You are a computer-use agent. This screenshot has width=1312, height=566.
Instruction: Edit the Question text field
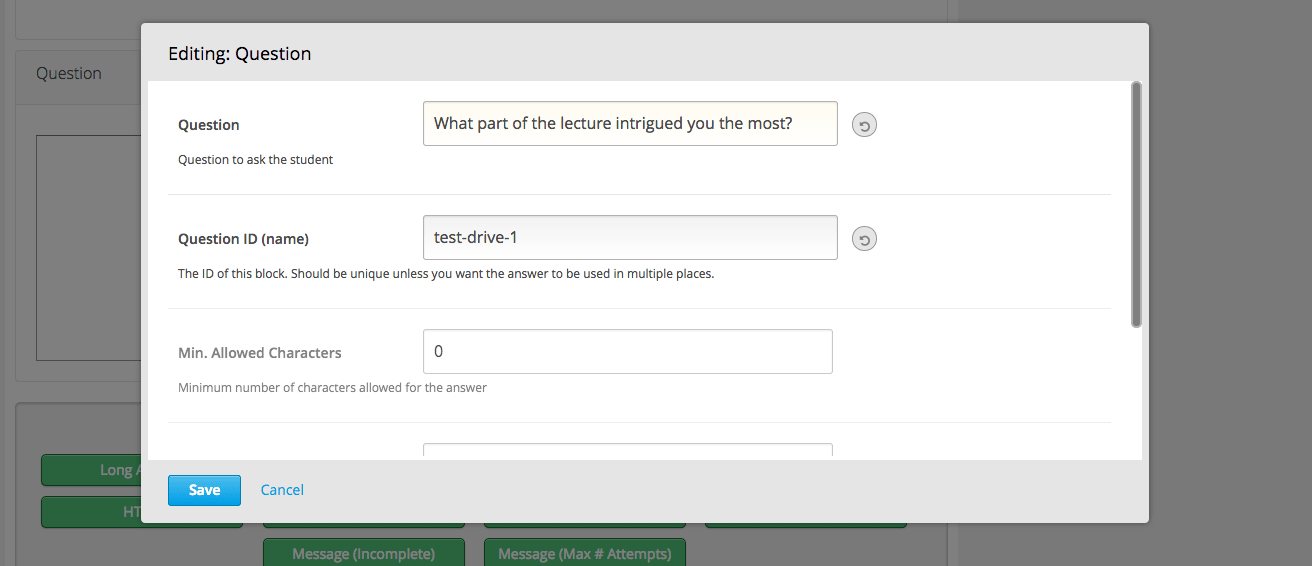point(630,123)
